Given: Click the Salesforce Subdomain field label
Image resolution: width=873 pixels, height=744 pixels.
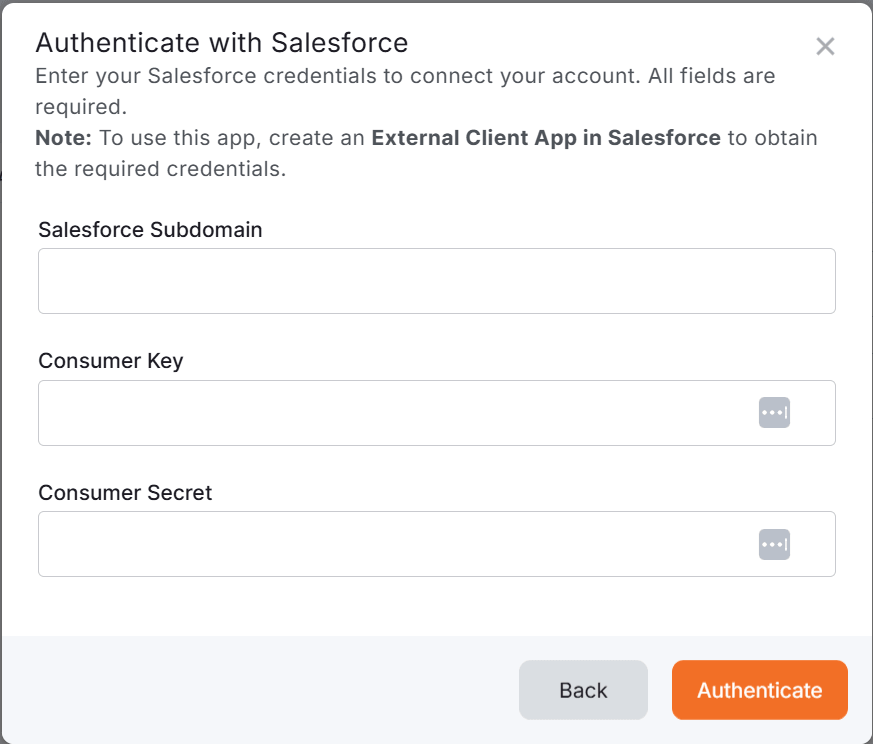Looking at the screenshot, I should (150, 229).
